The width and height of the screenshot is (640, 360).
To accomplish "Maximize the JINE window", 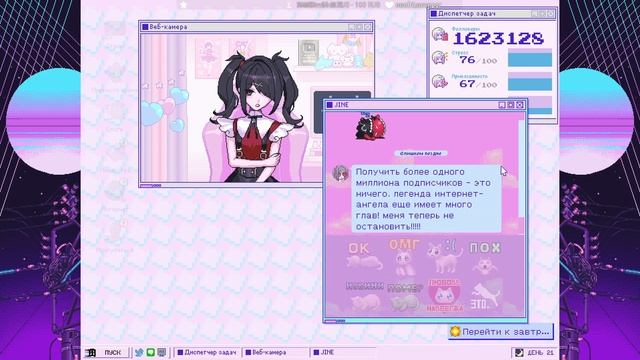I will (x=511, y=105).
